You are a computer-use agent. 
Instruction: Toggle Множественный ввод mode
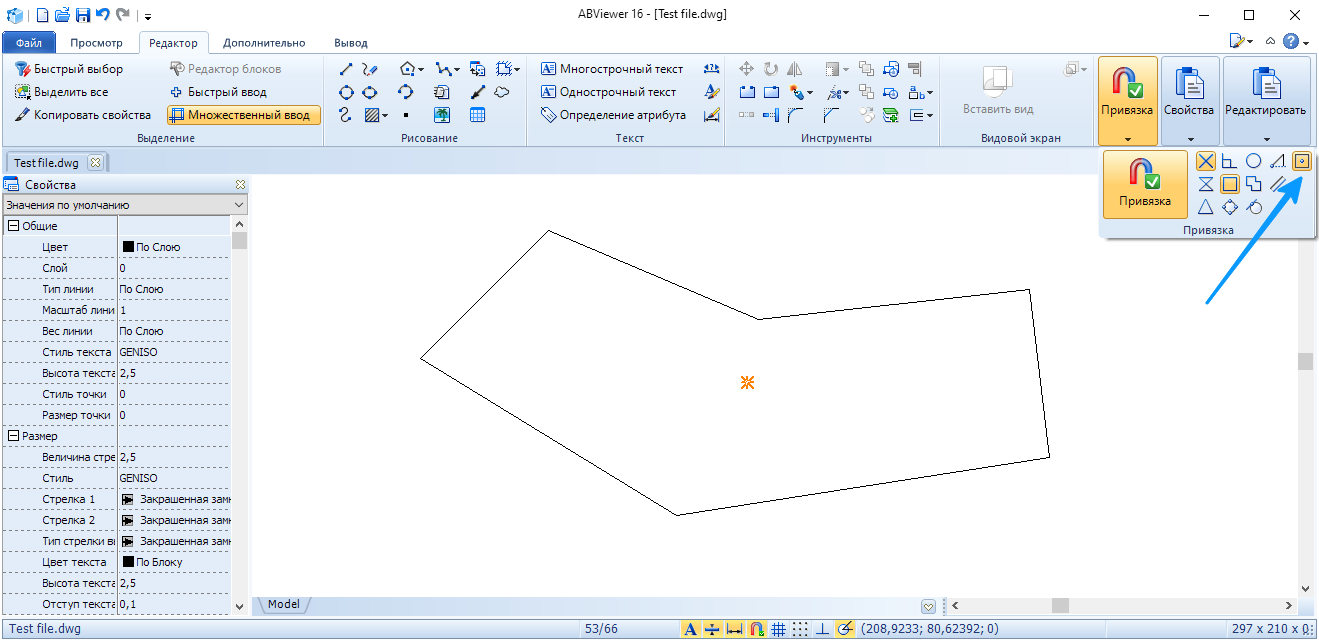(x=244, y=115)
